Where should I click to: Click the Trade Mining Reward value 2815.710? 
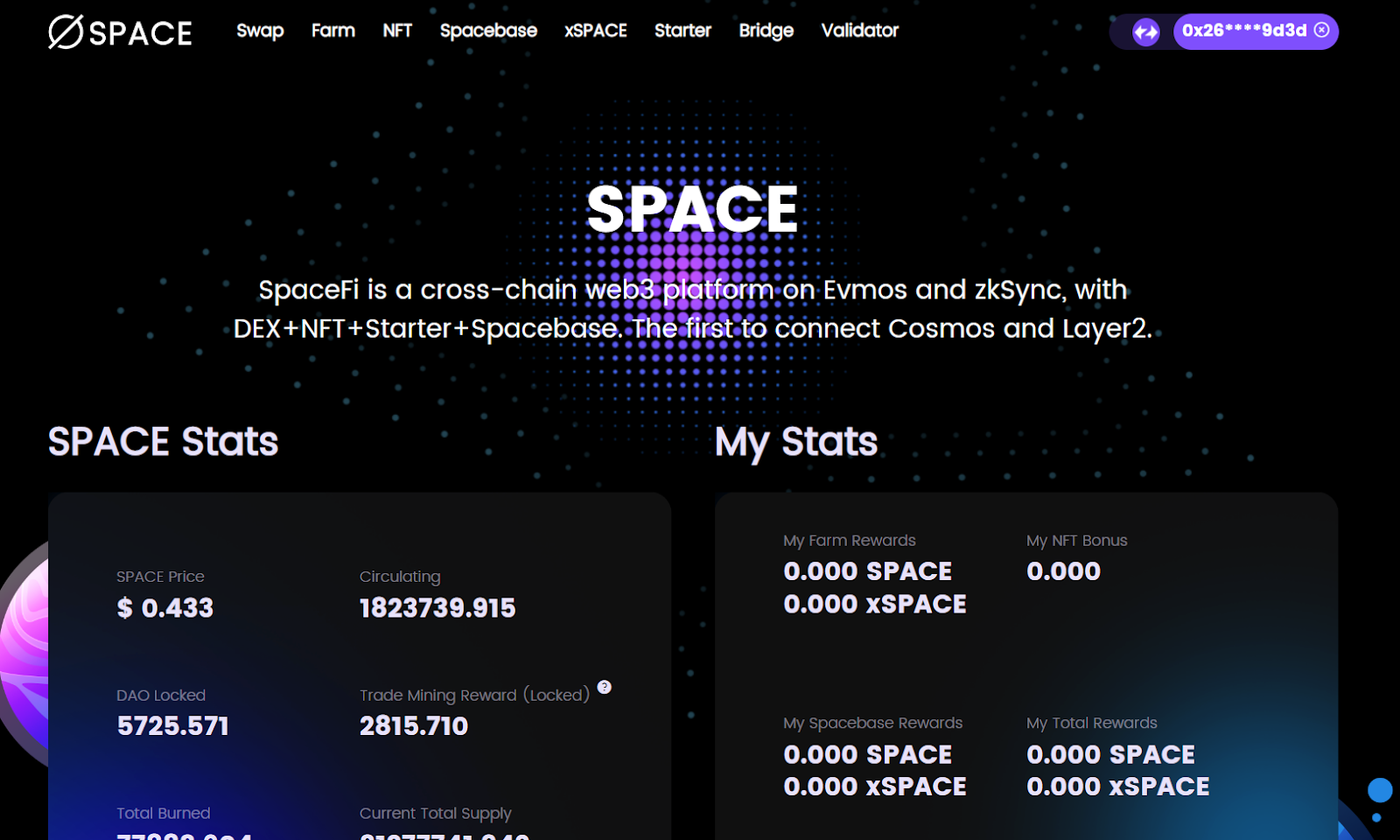[414, 726]
